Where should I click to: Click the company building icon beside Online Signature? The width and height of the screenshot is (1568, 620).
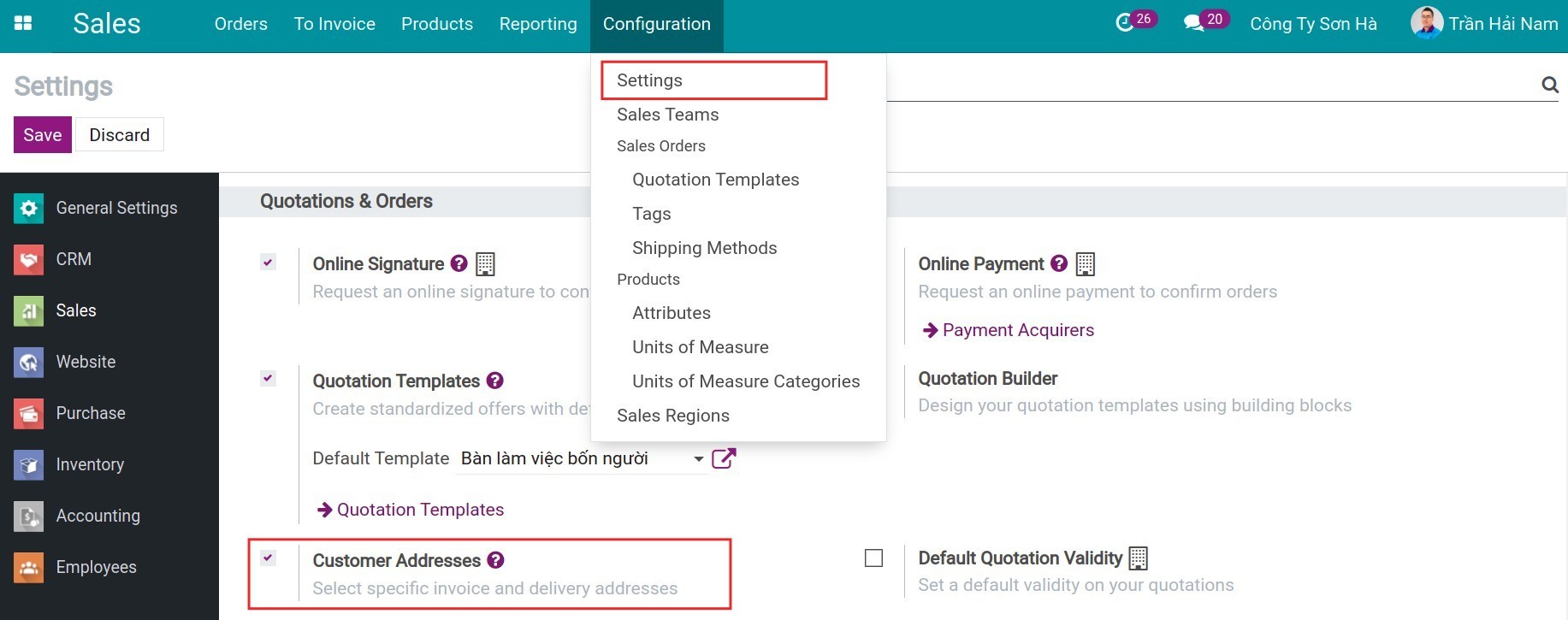point(485,264)
